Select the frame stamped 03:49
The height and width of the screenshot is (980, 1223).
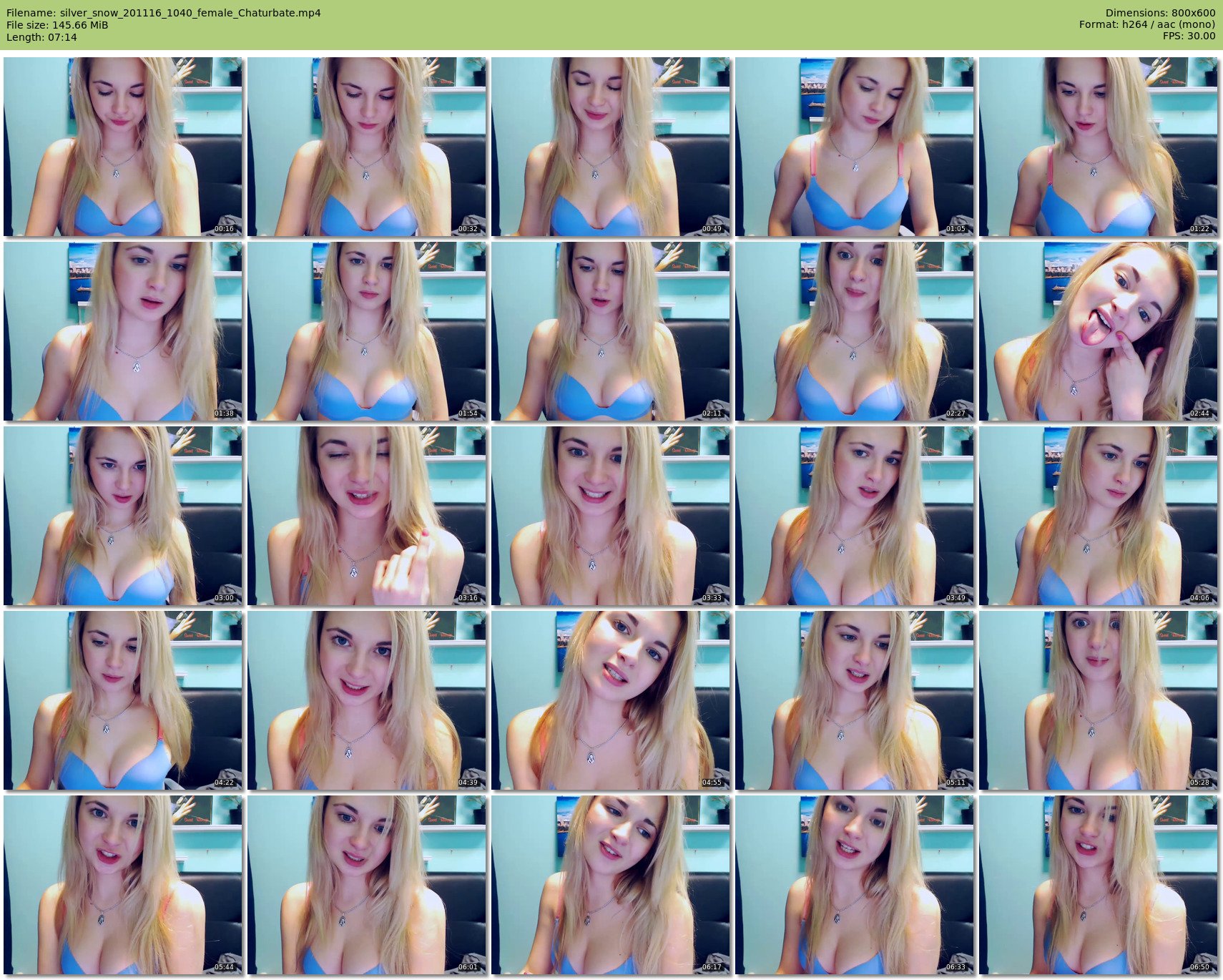[x=855, y=516]
